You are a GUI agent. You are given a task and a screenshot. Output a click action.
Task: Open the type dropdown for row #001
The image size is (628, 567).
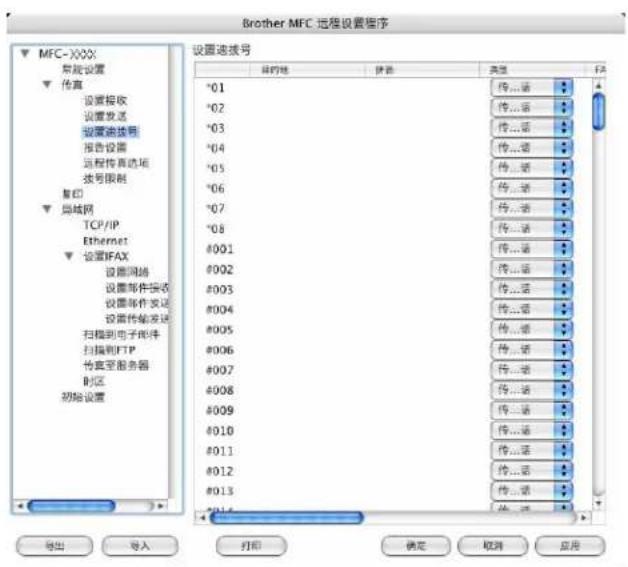tap(531, 249)
